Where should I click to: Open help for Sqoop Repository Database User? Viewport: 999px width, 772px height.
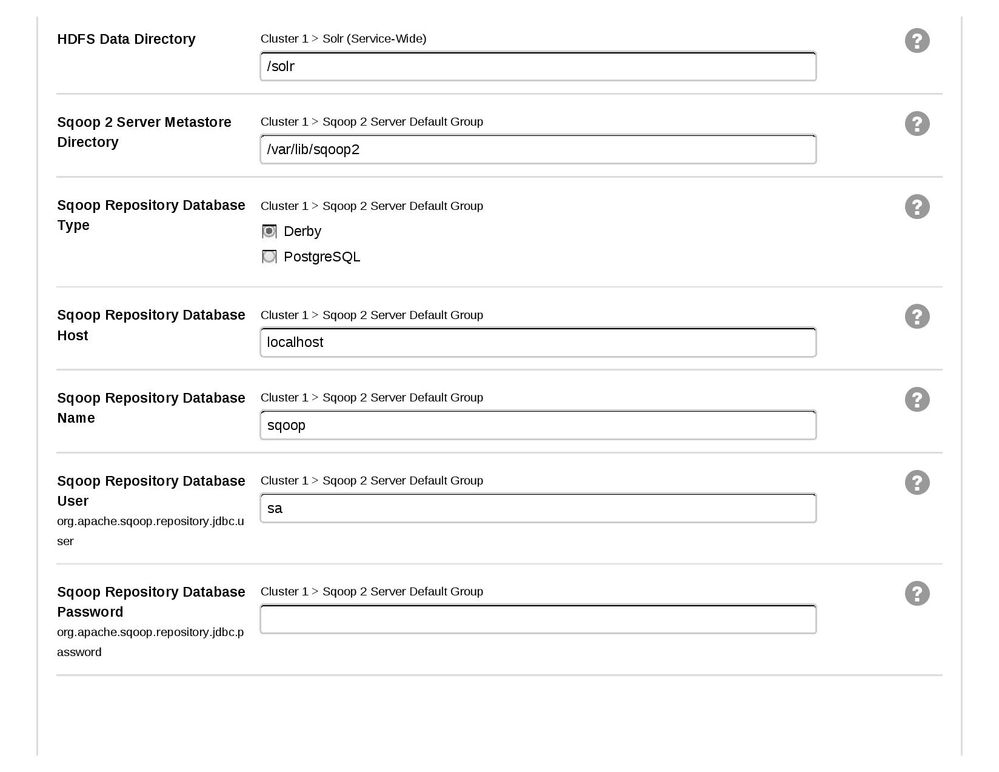click(916, 482)
